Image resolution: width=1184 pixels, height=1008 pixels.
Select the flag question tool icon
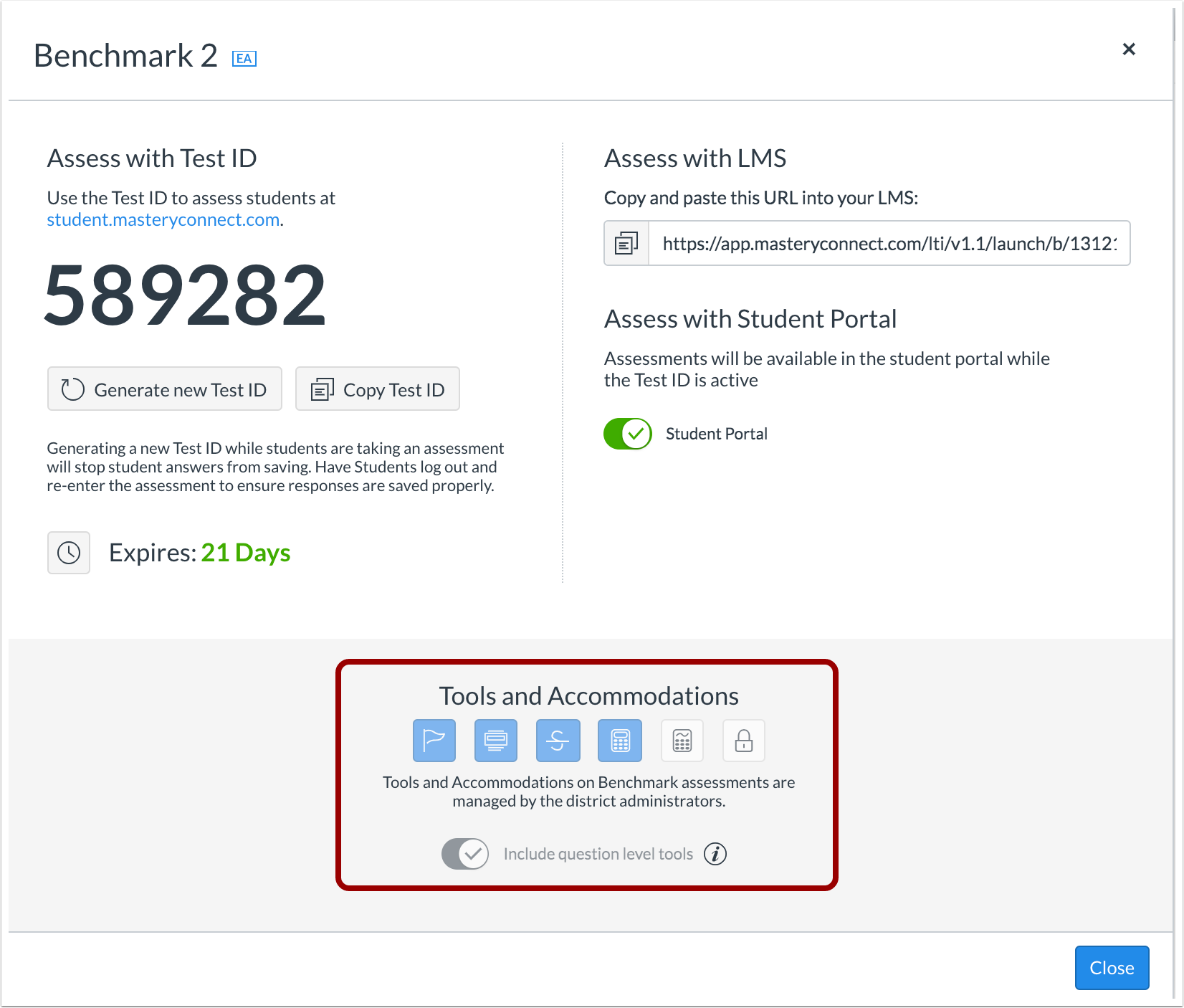tap(434, 741)
